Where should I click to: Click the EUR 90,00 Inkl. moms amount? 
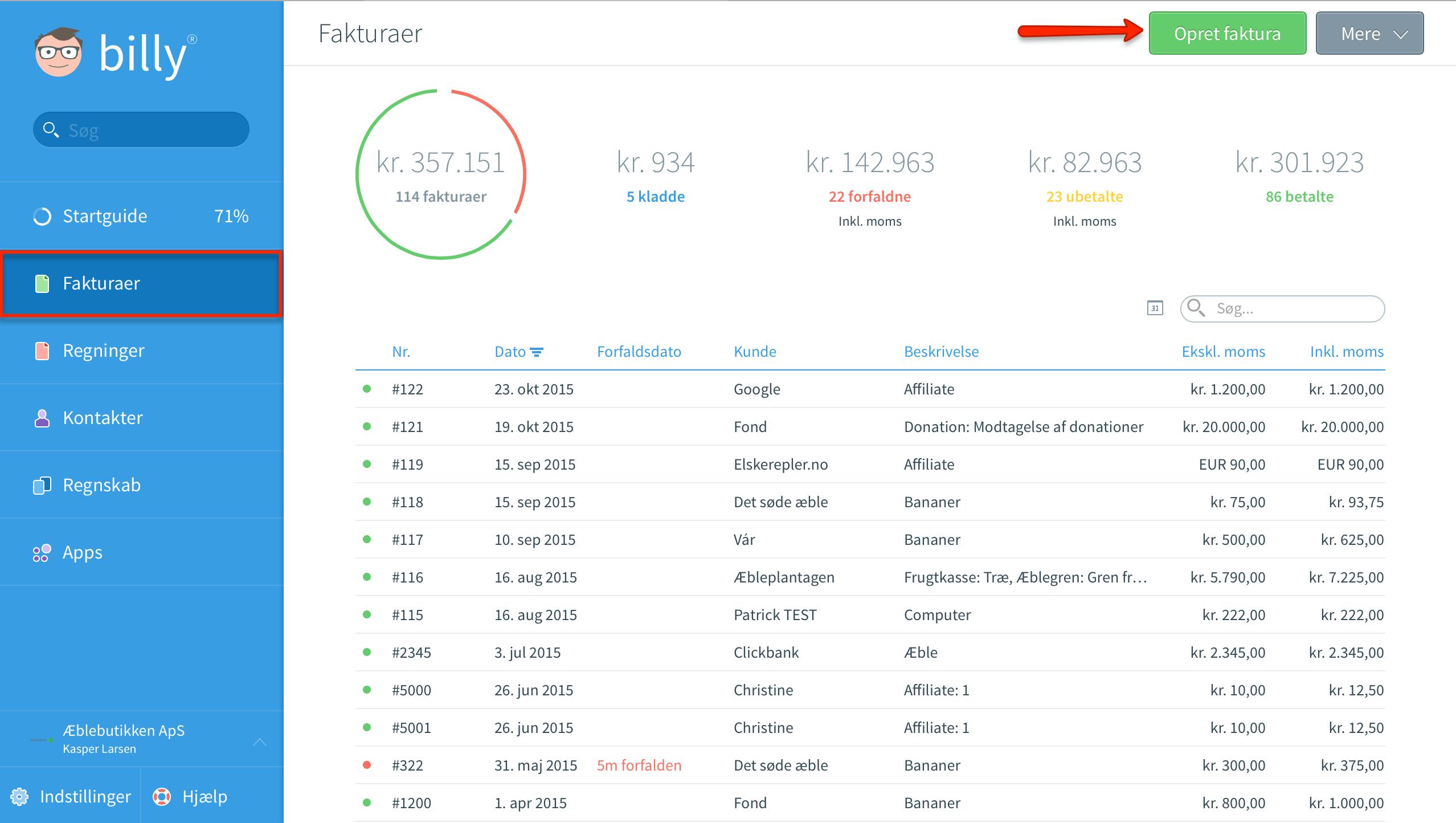(x=1351, y=465)
